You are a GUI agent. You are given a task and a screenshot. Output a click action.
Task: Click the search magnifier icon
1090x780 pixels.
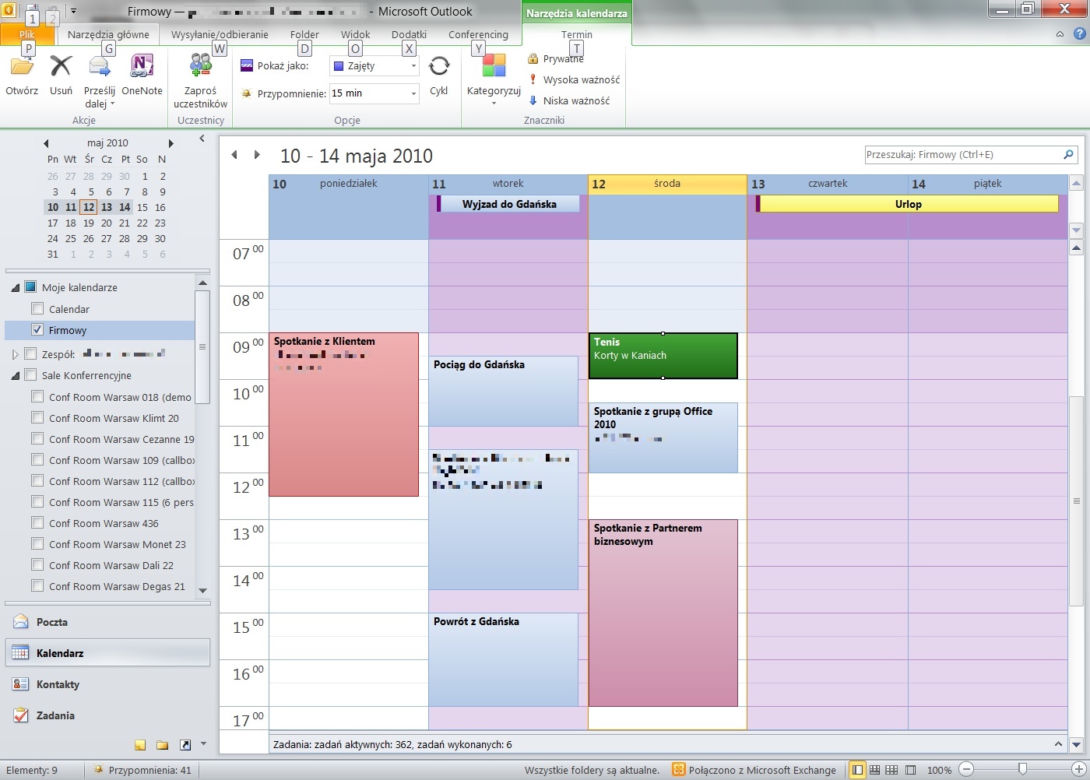pyautogui.click(x=1068, y=154)
